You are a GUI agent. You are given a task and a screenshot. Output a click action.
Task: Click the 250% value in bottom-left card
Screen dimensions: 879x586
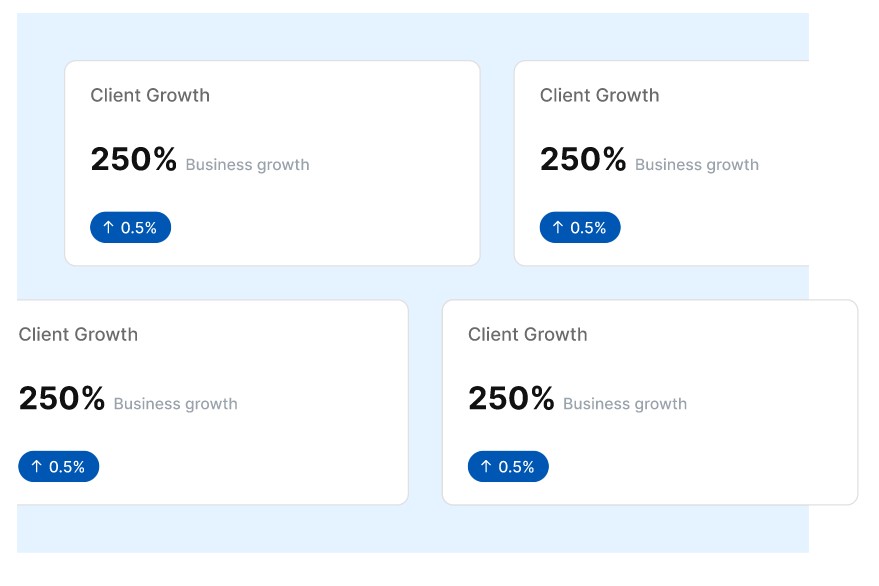[61, 399]
